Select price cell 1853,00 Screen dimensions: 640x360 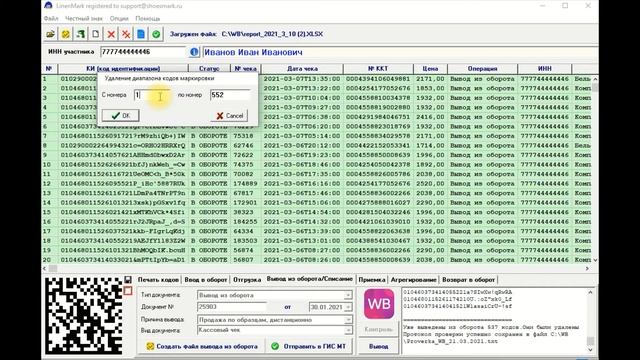430,88
